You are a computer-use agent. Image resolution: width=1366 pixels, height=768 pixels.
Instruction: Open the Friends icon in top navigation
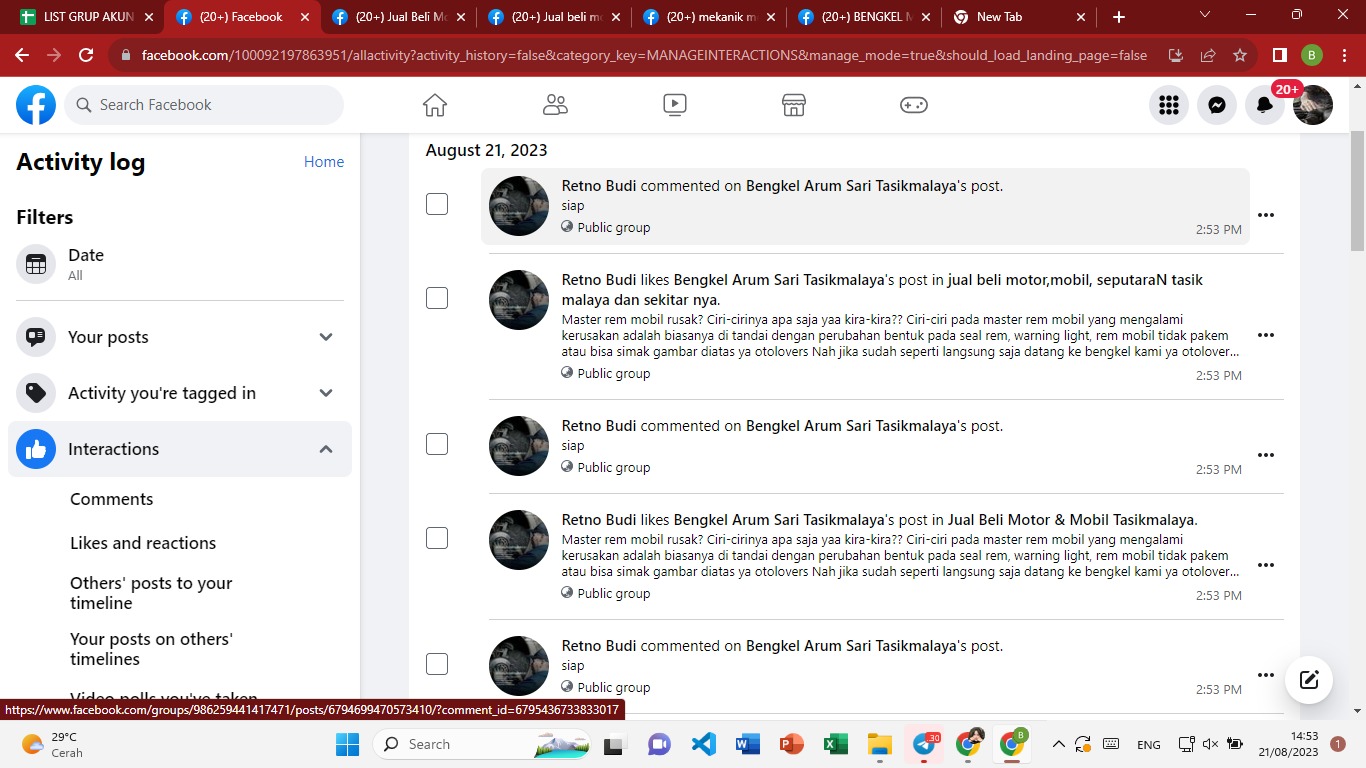[555, 105]
